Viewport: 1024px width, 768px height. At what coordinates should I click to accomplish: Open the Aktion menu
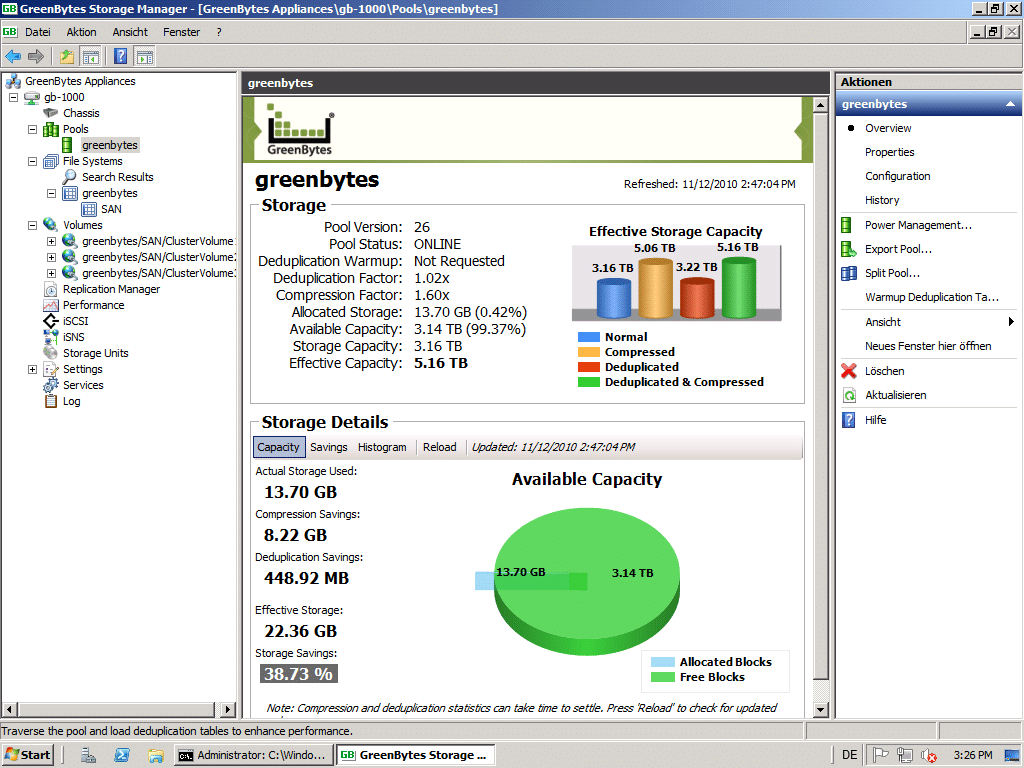click(x=81, y=32)
